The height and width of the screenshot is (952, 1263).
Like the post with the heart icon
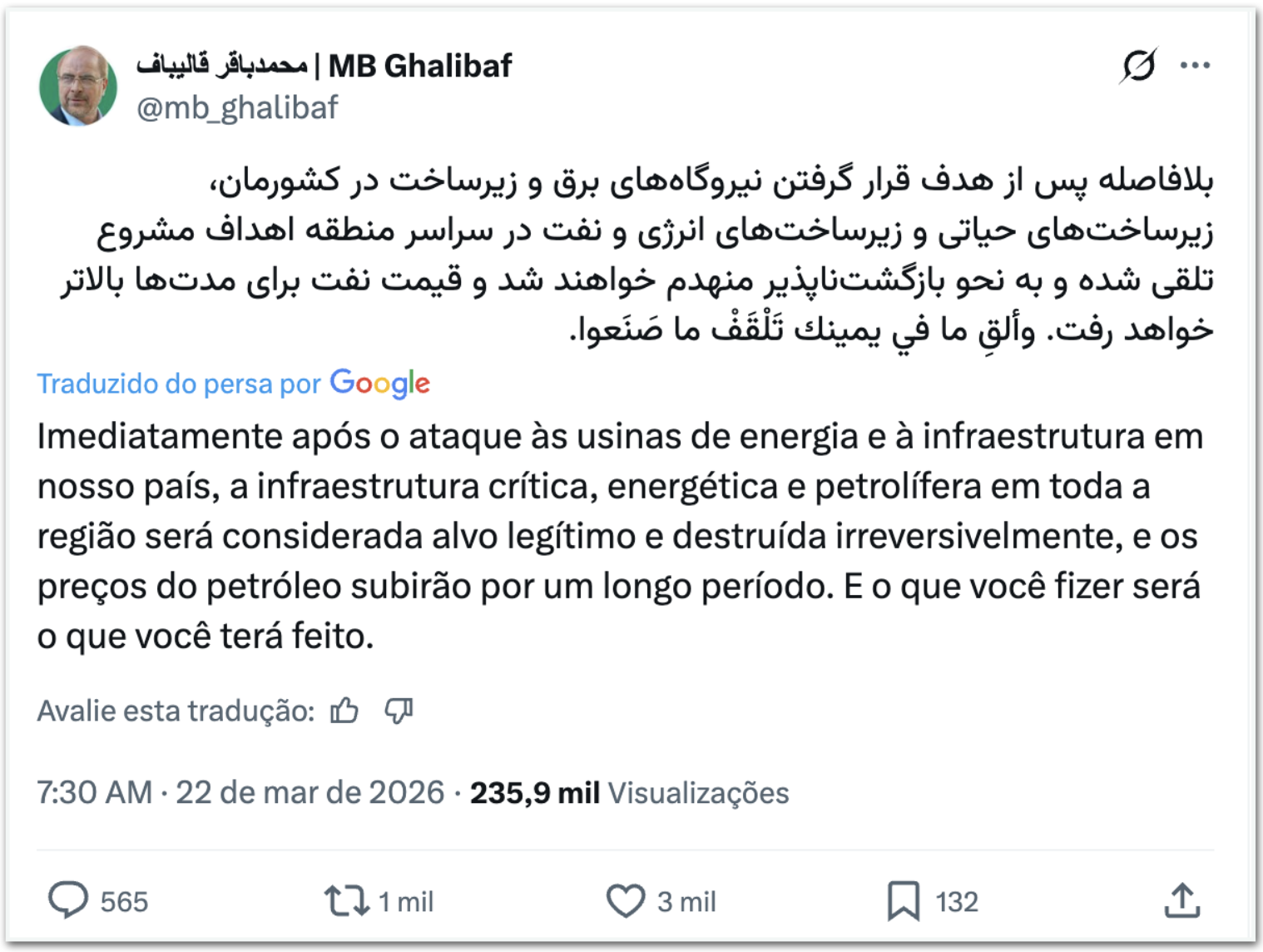click(625, 901)
